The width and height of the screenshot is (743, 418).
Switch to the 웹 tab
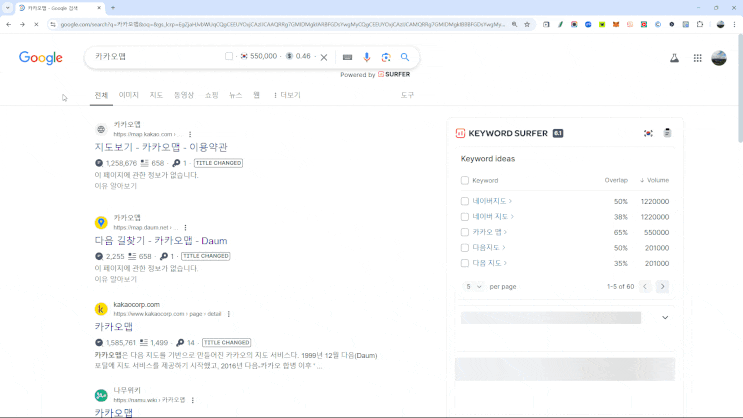(256, 95)
